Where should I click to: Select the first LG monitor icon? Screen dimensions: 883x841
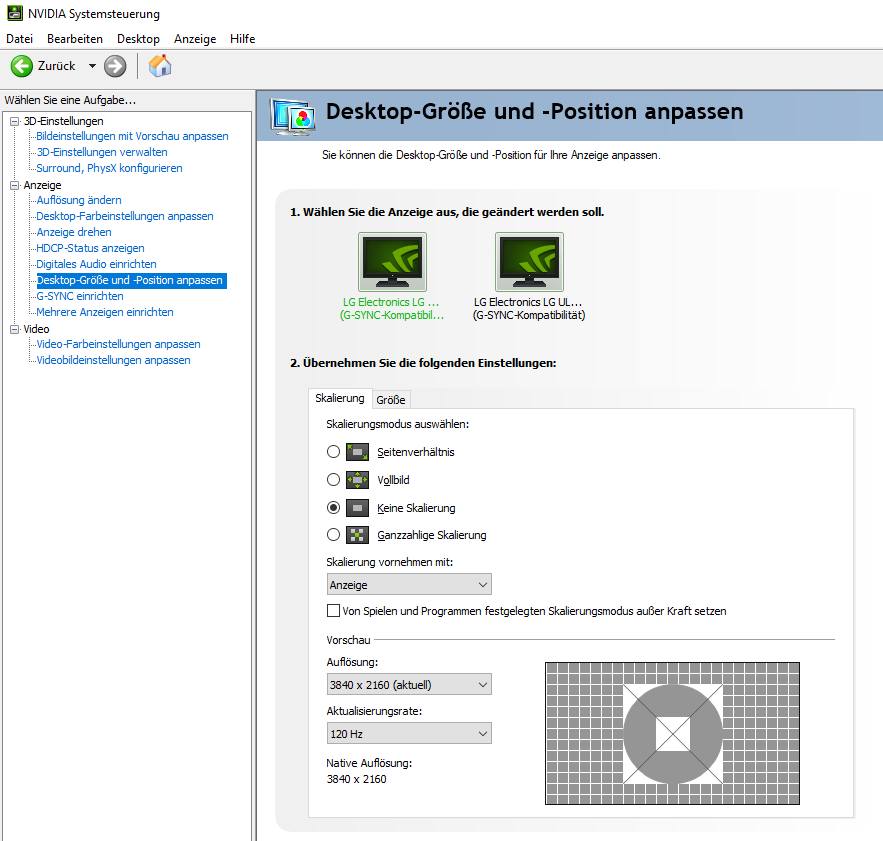click(x=393, y=262)
